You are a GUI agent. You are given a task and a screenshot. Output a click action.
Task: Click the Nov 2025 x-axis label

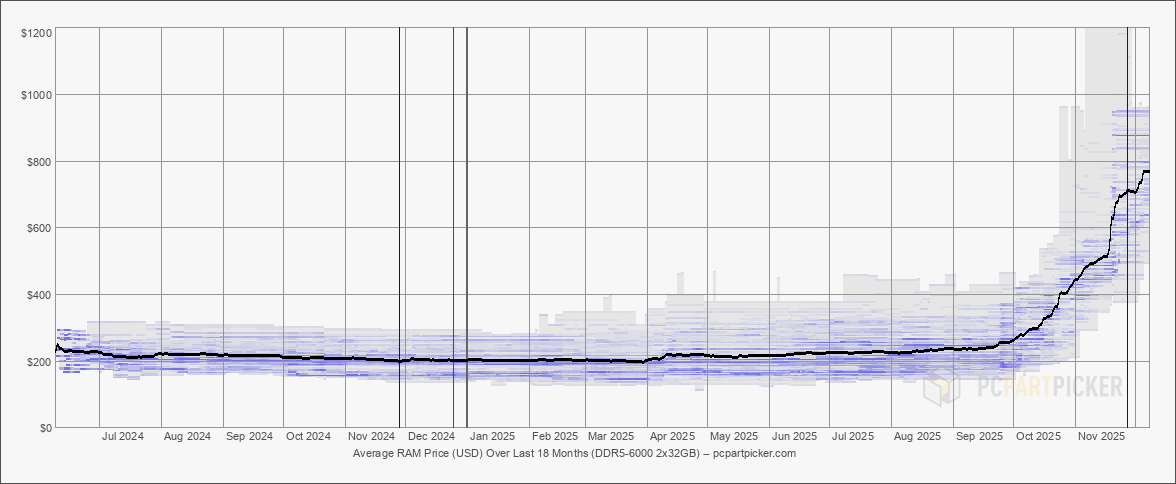pyautogui.click(x=1102, y=436)
